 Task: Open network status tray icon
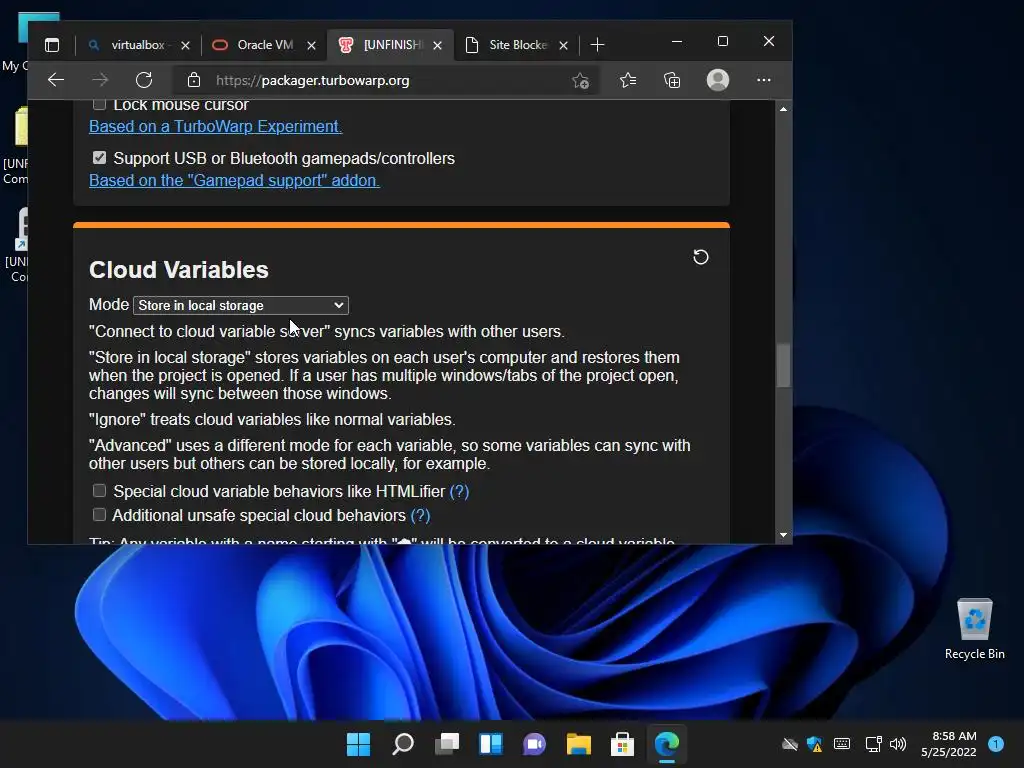point(873,744)
